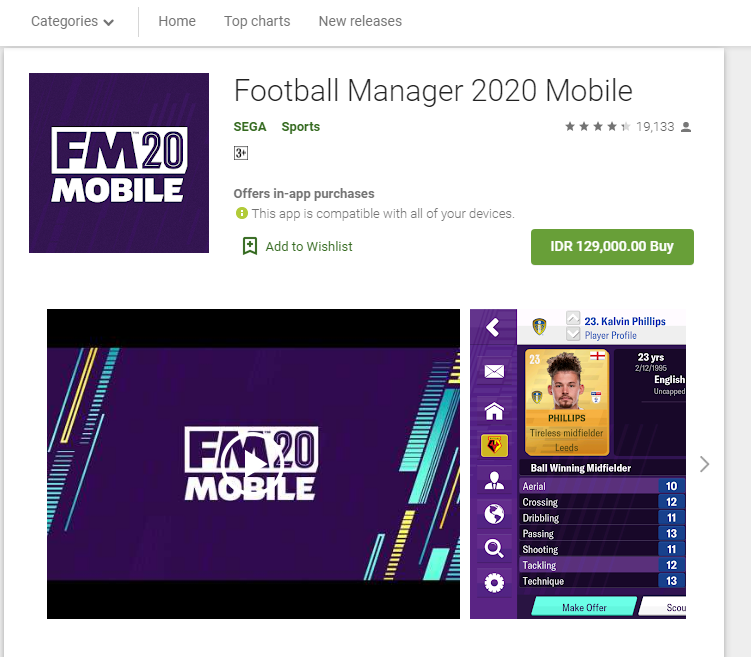Open the Sports category link
Viewport: 751px width, 657px height.
pyautogui.click(x=300, y=126)
